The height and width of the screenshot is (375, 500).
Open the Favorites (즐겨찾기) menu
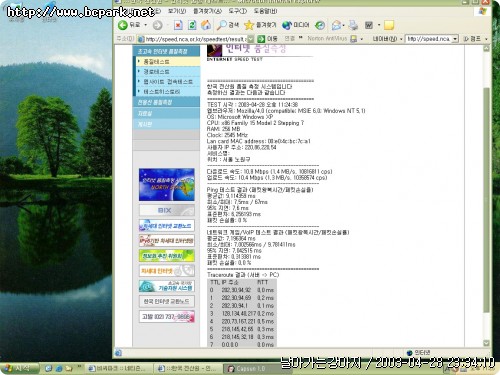point(207,11)
